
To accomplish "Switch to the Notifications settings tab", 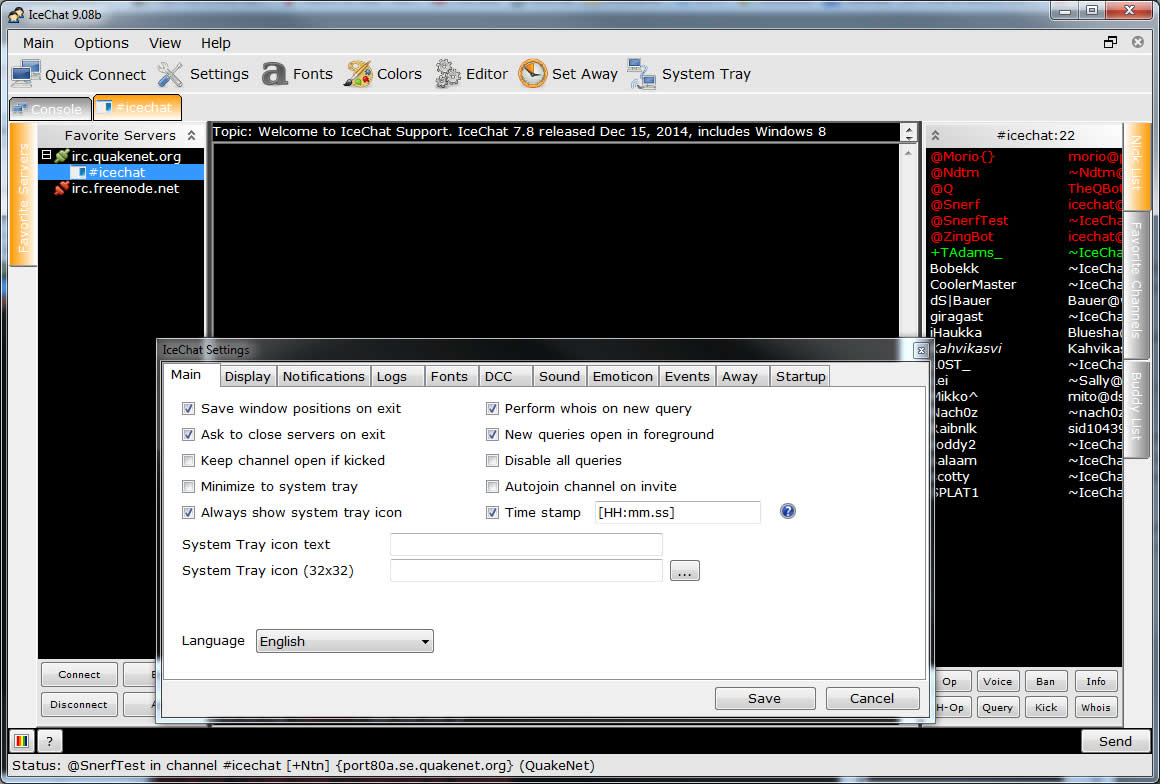I will 324,376.
